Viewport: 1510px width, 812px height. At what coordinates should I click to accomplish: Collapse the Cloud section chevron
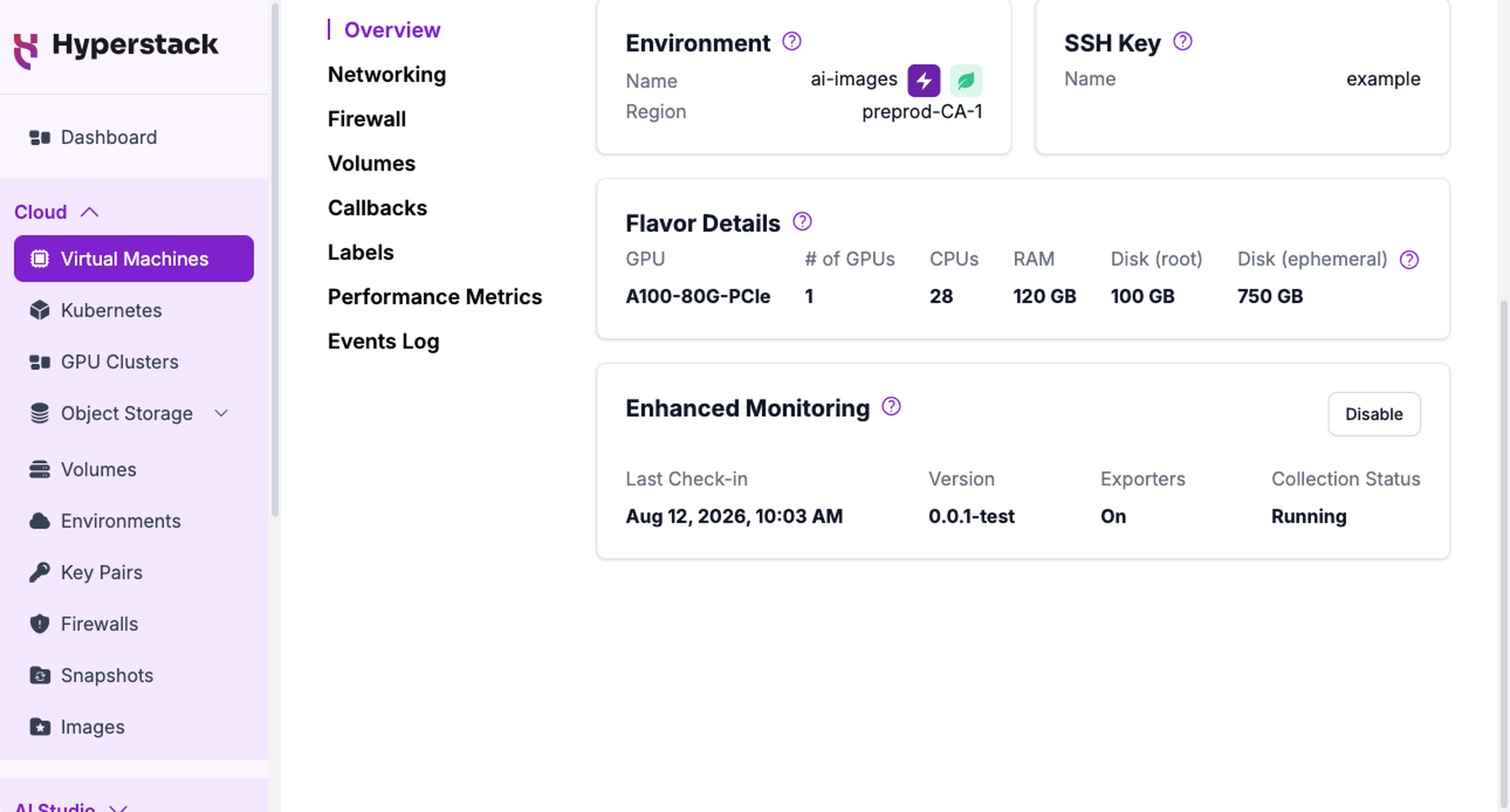tap(89, 212)
